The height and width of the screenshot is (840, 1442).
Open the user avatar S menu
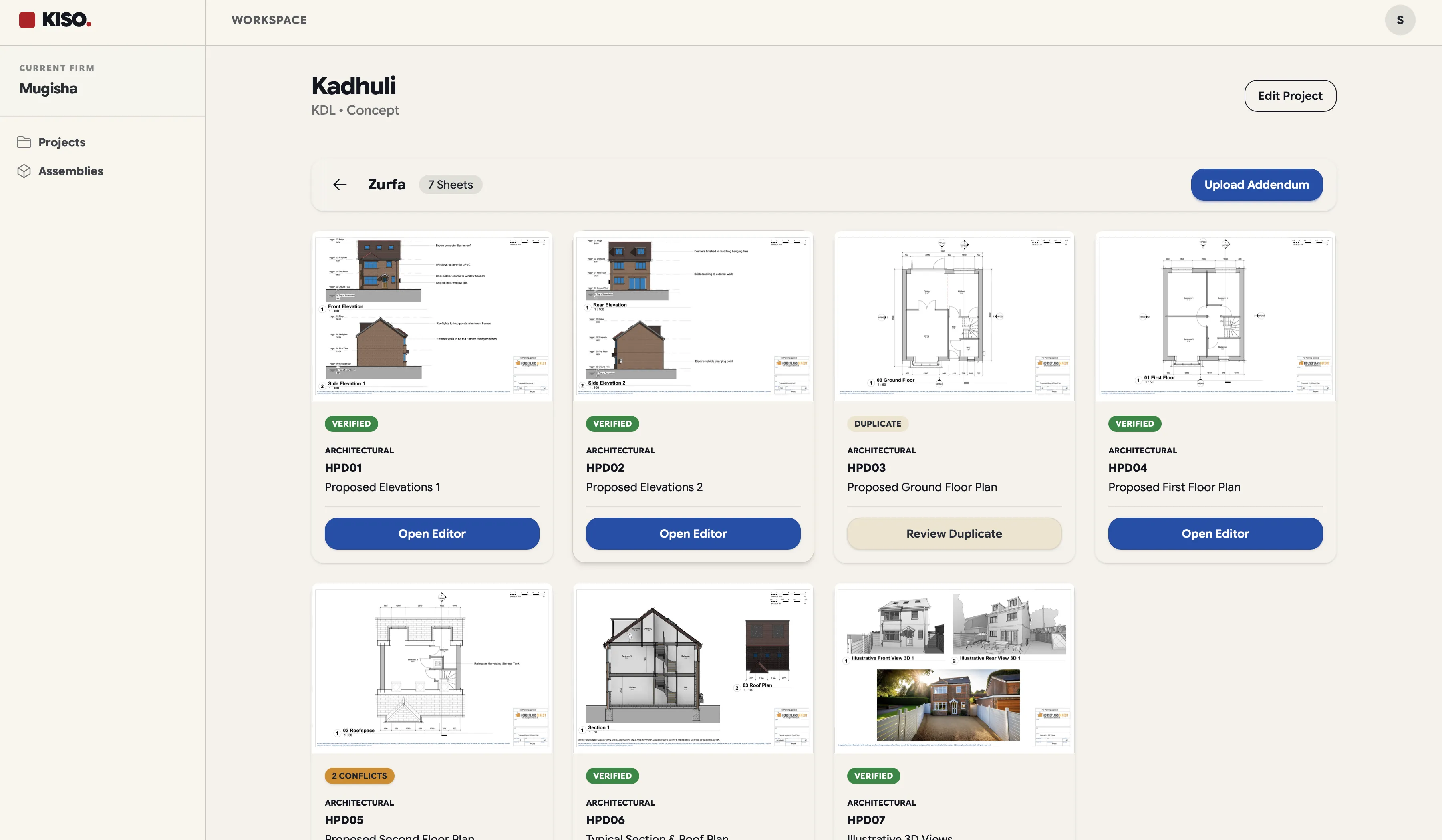[1400, 20]
